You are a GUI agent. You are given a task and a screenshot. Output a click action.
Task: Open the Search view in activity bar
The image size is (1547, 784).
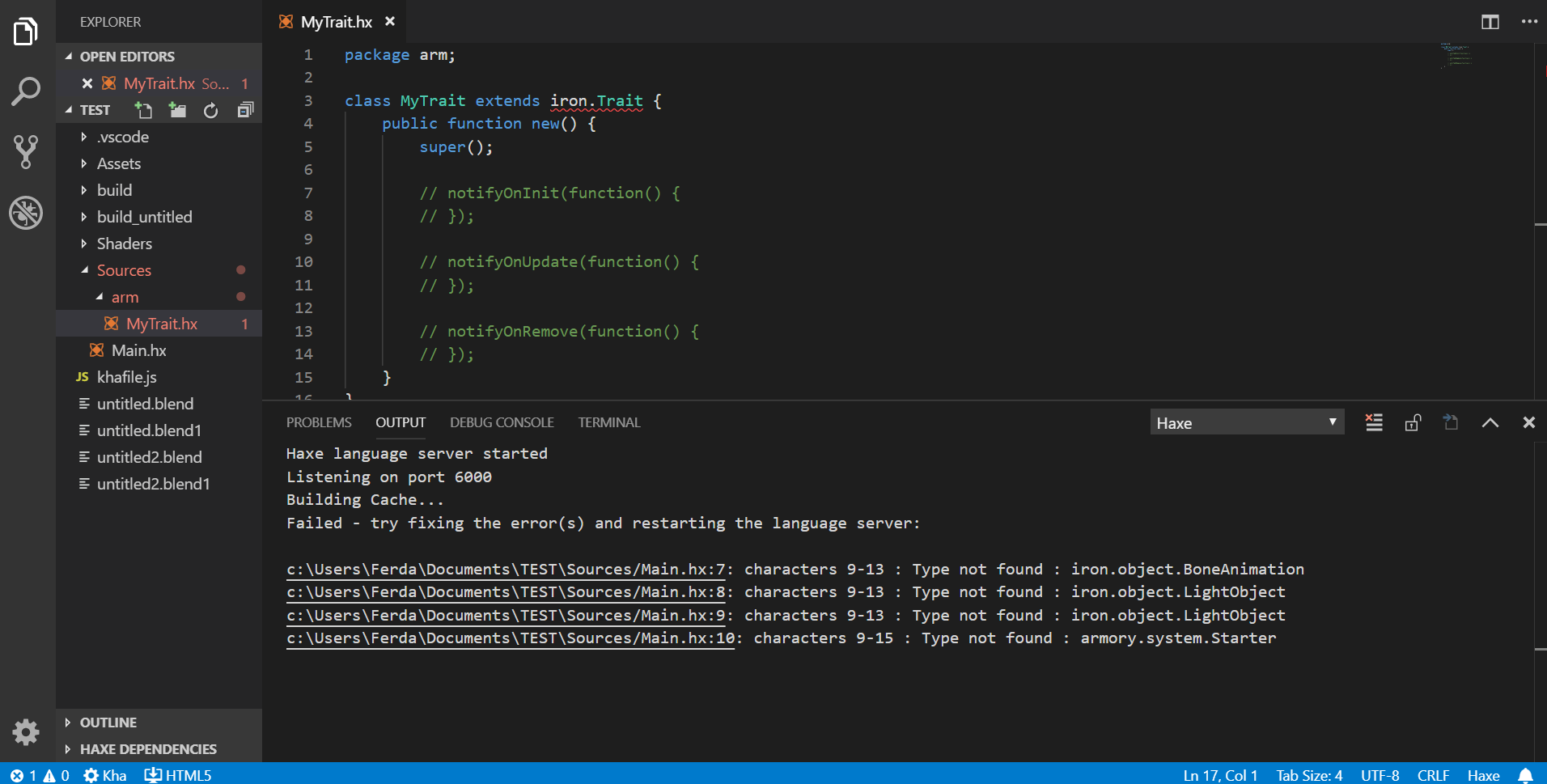pyautogui.click(x=26, y=91)
